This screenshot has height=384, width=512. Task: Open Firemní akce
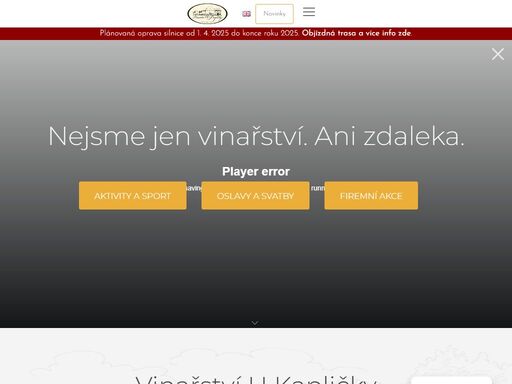(371, 196)
